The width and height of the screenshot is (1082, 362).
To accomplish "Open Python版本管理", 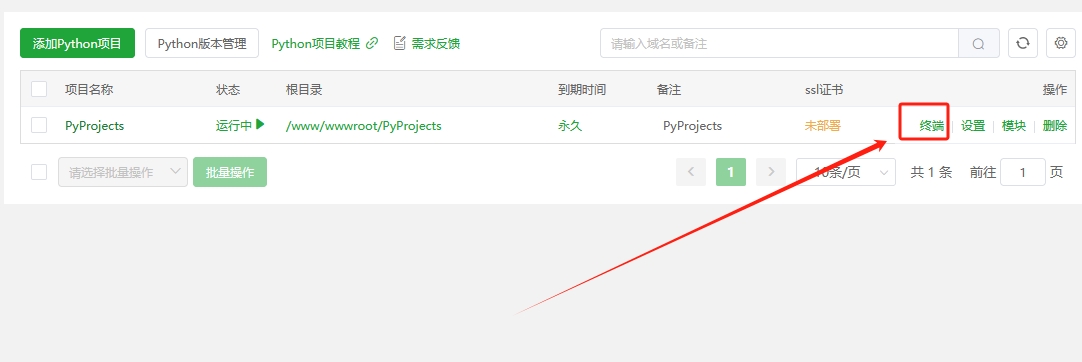I will [202, 43].
